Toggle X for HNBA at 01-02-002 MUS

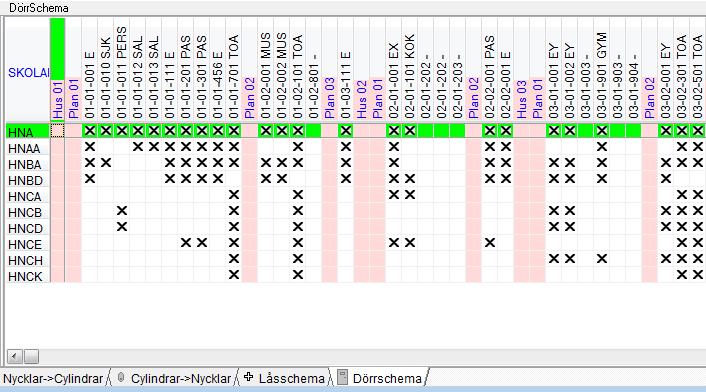point(282,163)
